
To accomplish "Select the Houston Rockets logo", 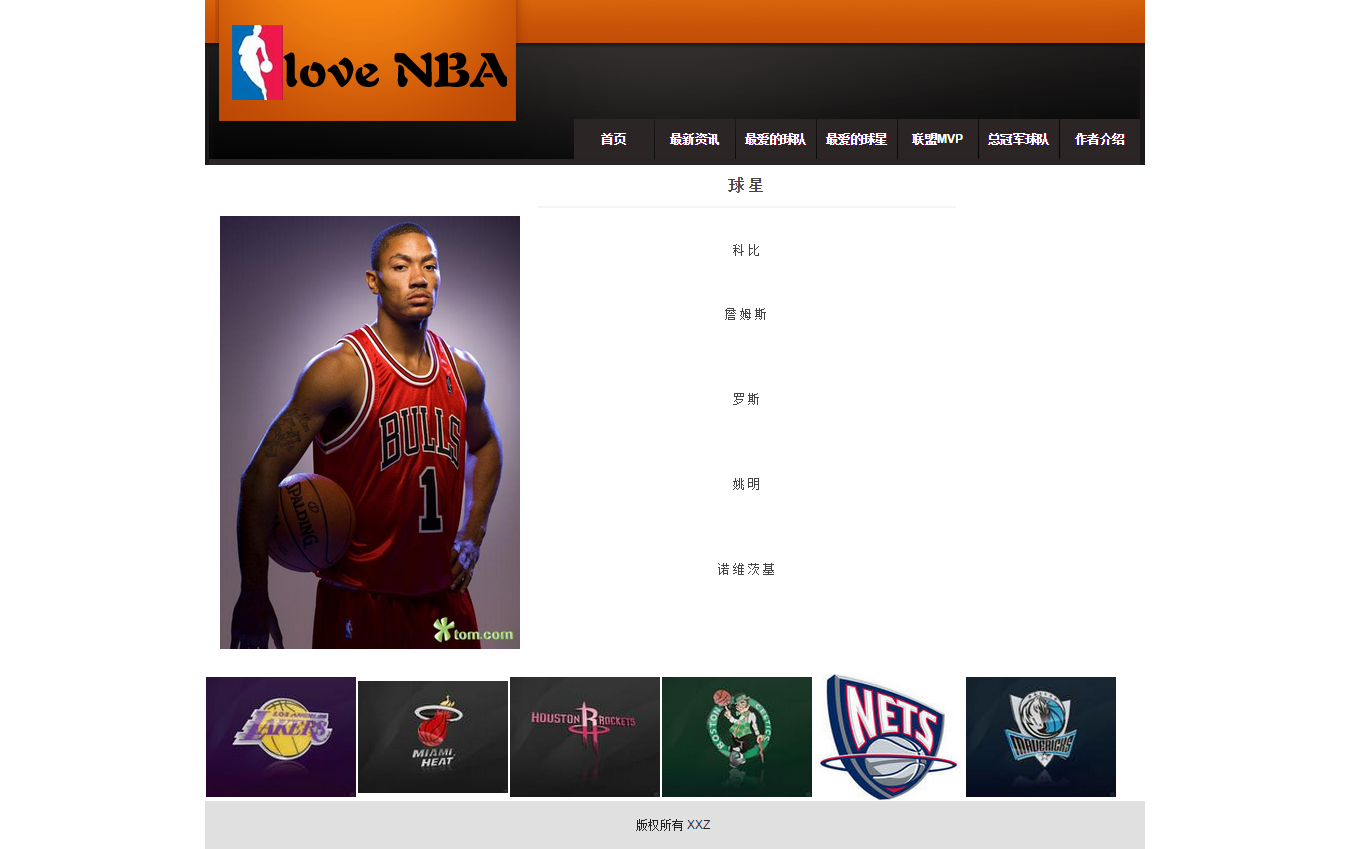I will tap(585, 737).
